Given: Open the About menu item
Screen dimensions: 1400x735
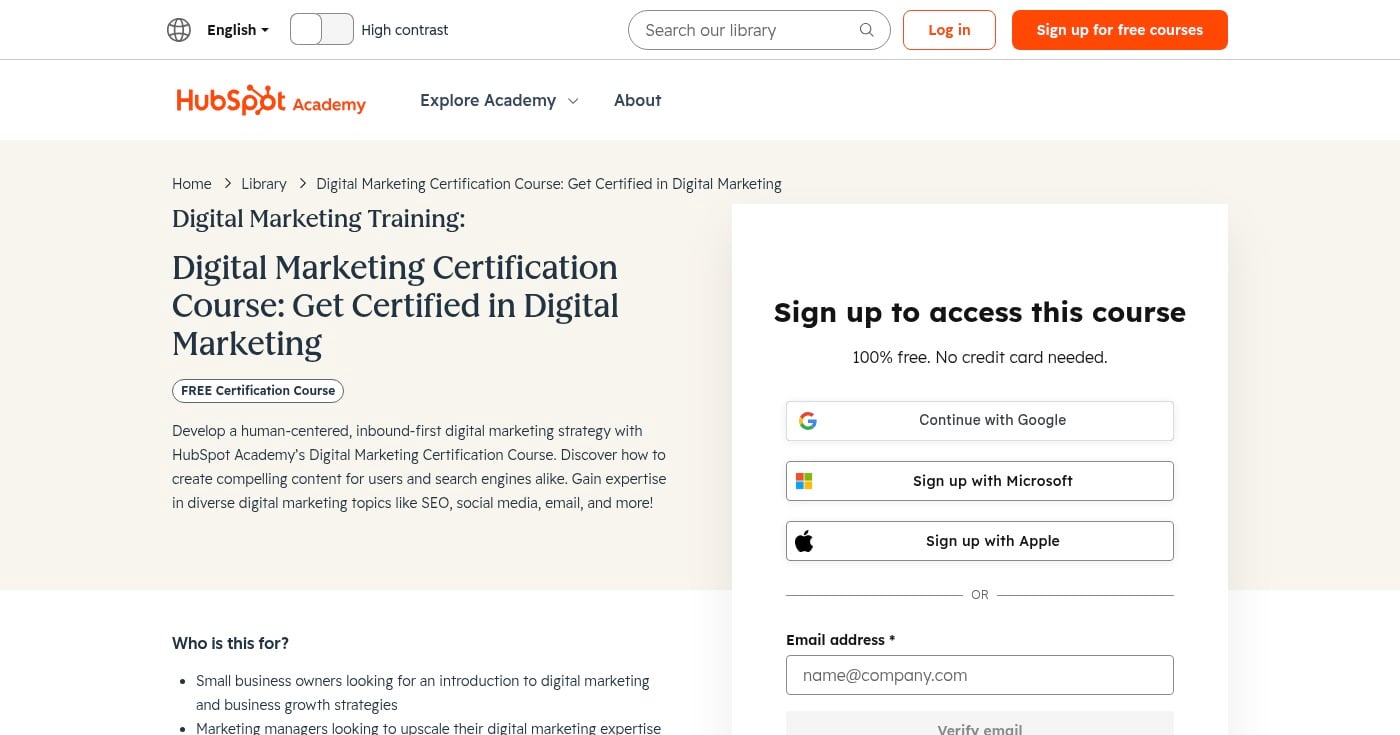Looking at the screenshot, I should pyautogui.click(x=638, y=100).
